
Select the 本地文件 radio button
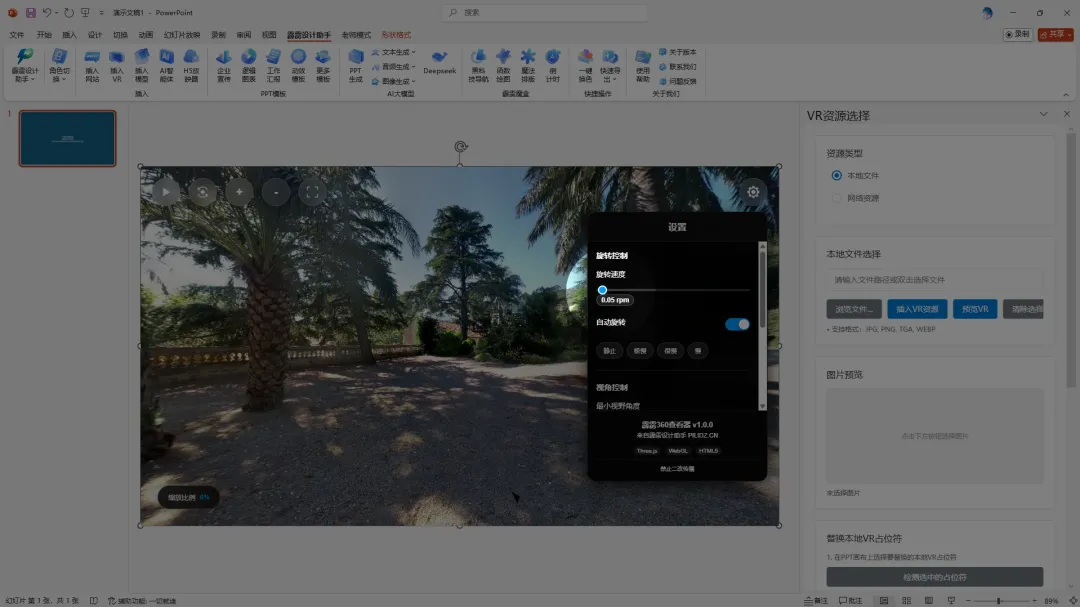tap(837, 175)
